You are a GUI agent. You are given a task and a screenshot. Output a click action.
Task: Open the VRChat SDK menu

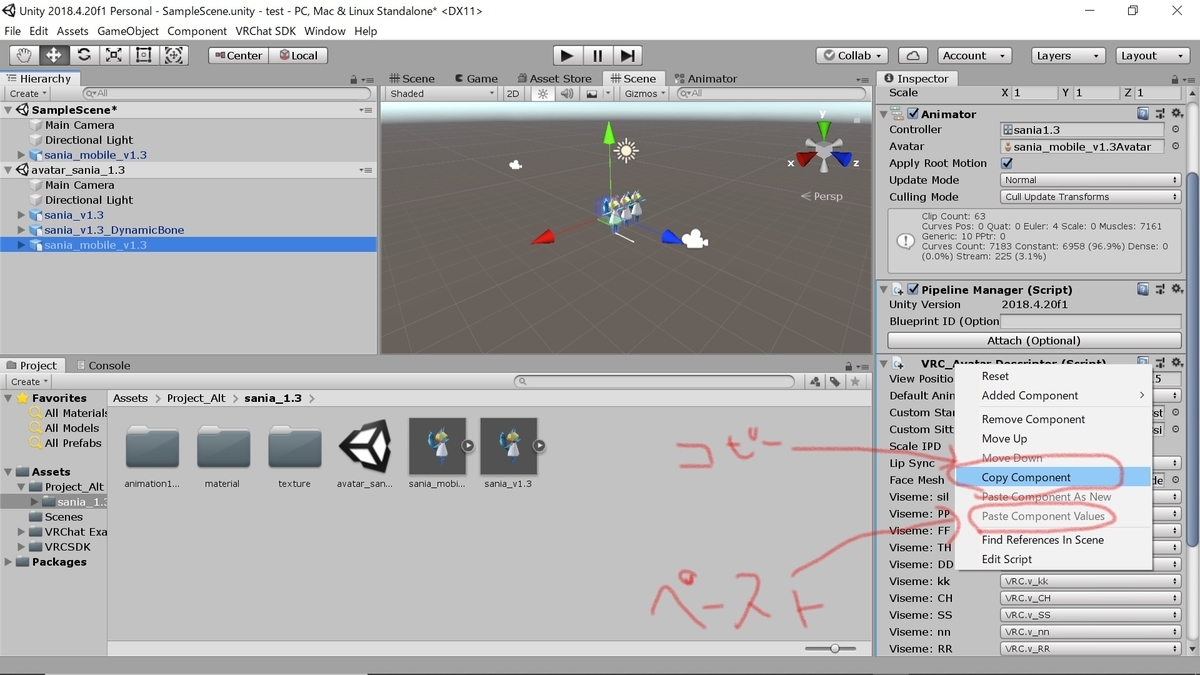(x=265, y=31)
